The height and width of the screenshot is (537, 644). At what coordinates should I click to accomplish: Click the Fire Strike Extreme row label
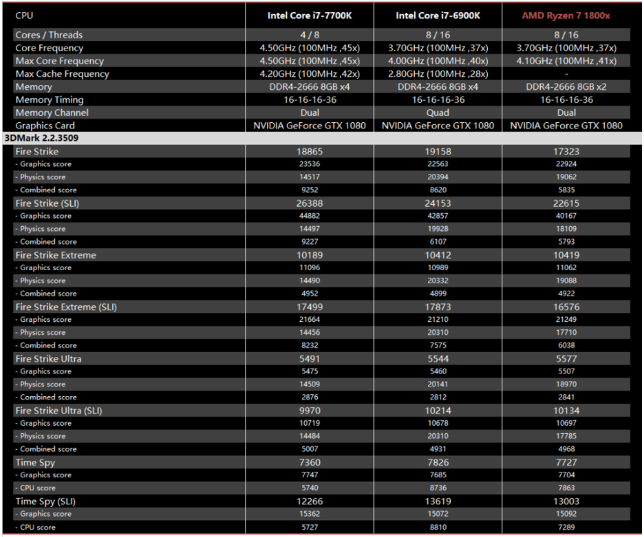[x=55, y=255]
